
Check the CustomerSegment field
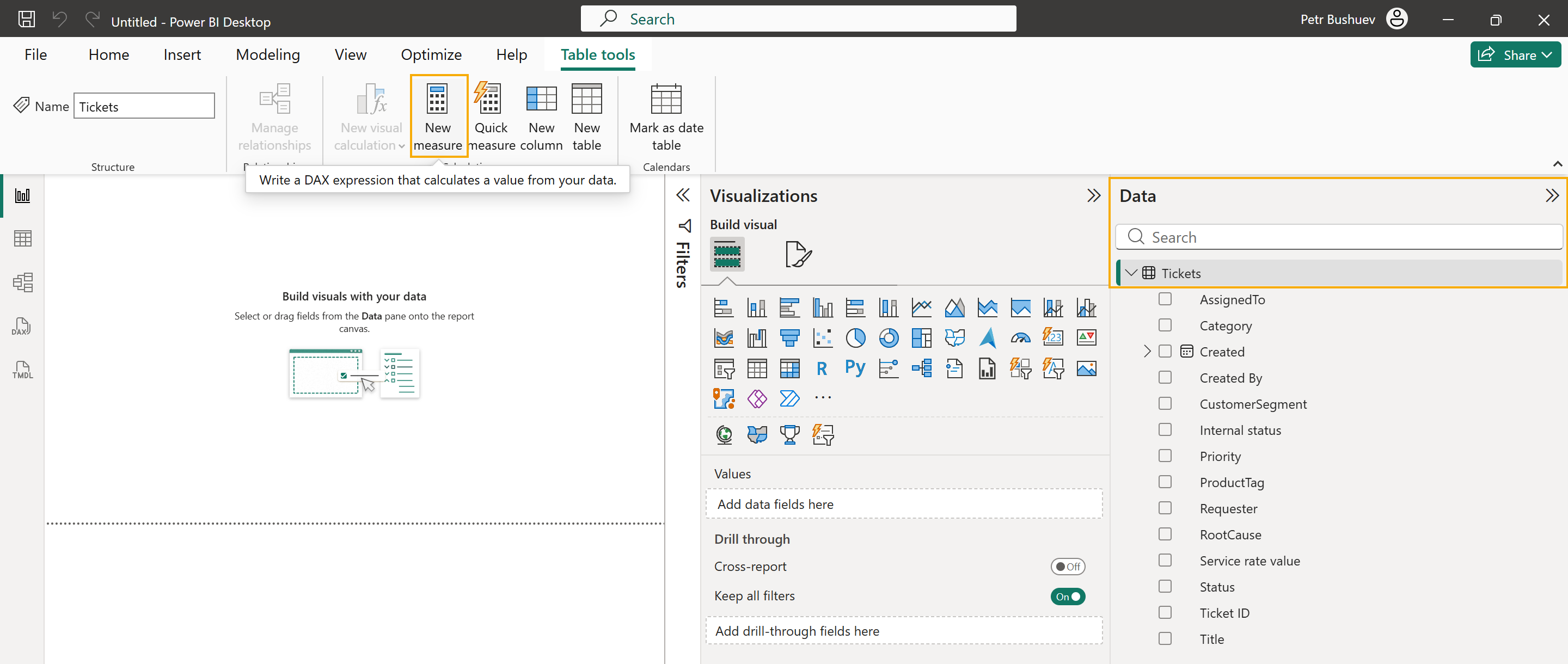(x=1165, y=403)
